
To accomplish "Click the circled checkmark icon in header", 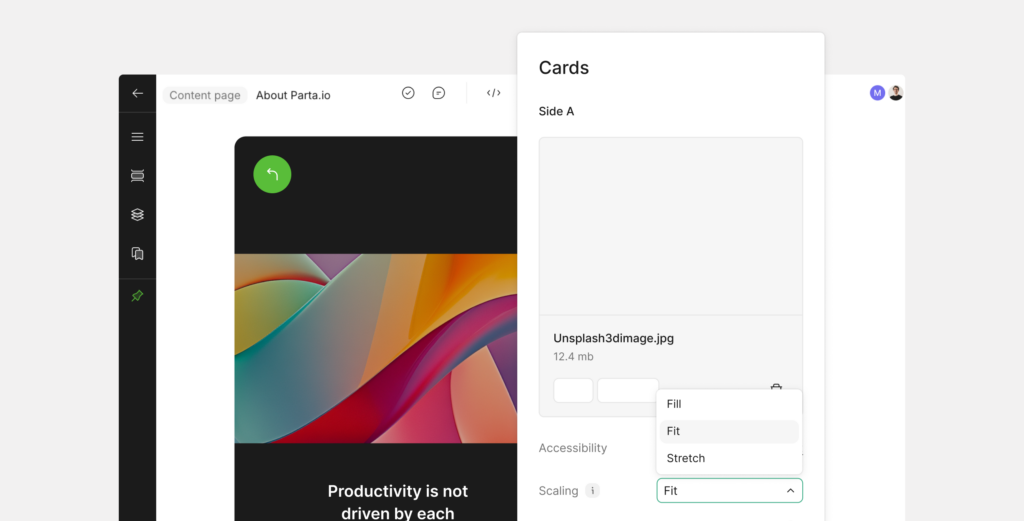I will coord(408,93).
